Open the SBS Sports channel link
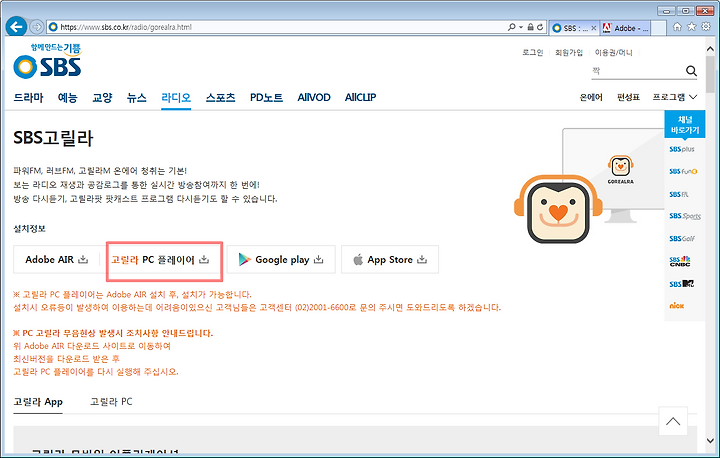720x458 pixels. pos(685,216)
